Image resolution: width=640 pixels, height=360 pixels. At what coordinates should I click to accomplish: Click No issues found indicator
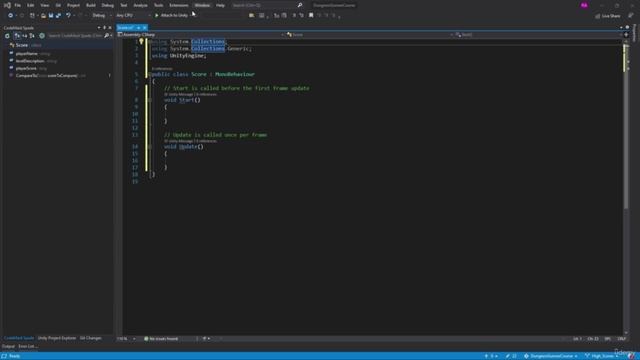point(161,339)
